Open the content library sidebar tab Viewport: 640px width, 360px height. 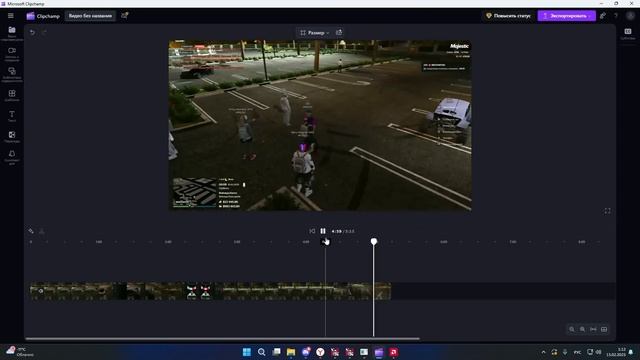12,75
